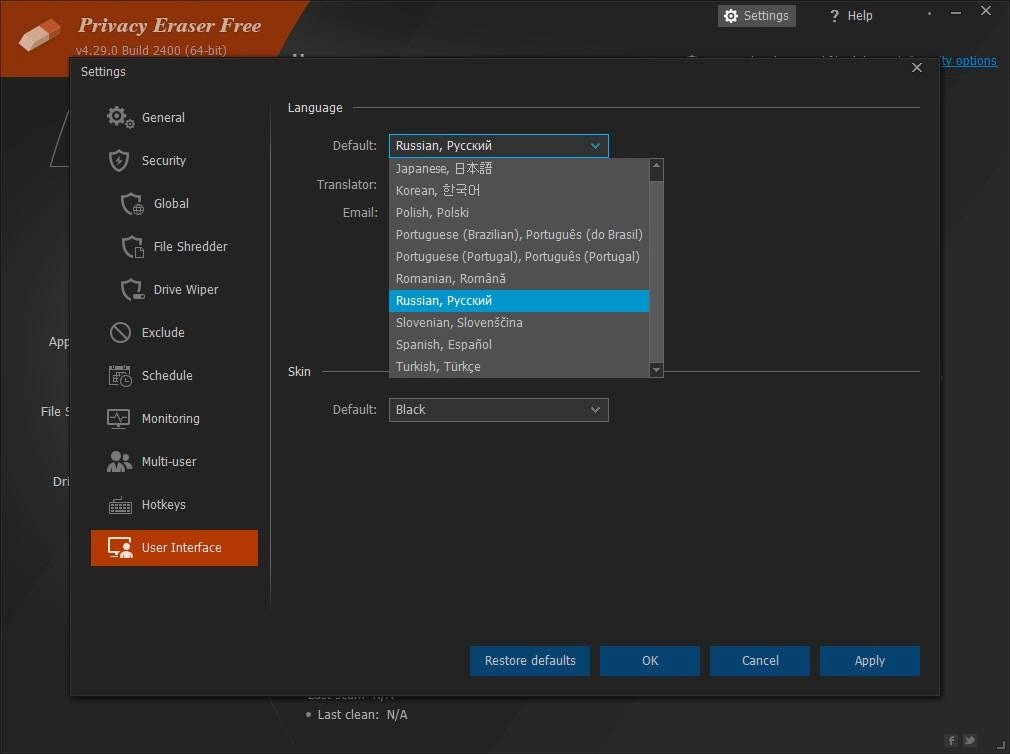Click the File Shredder shield icon
Screen dimensions: 1010x754
coord(132,247)
